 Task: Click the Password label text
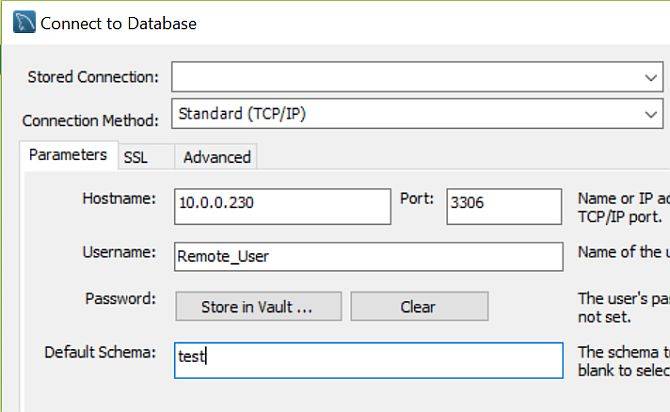(121, 298)
